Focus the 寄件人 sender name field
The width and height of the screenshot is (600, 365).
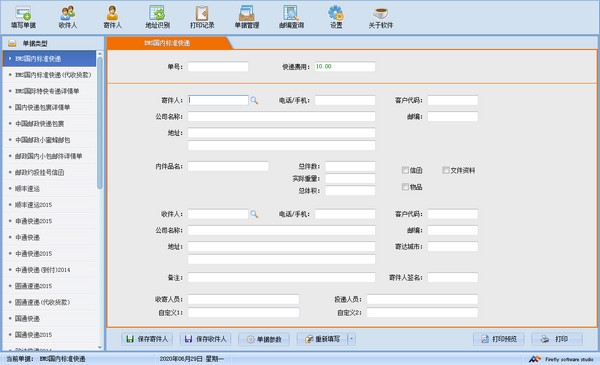point(218,100)
